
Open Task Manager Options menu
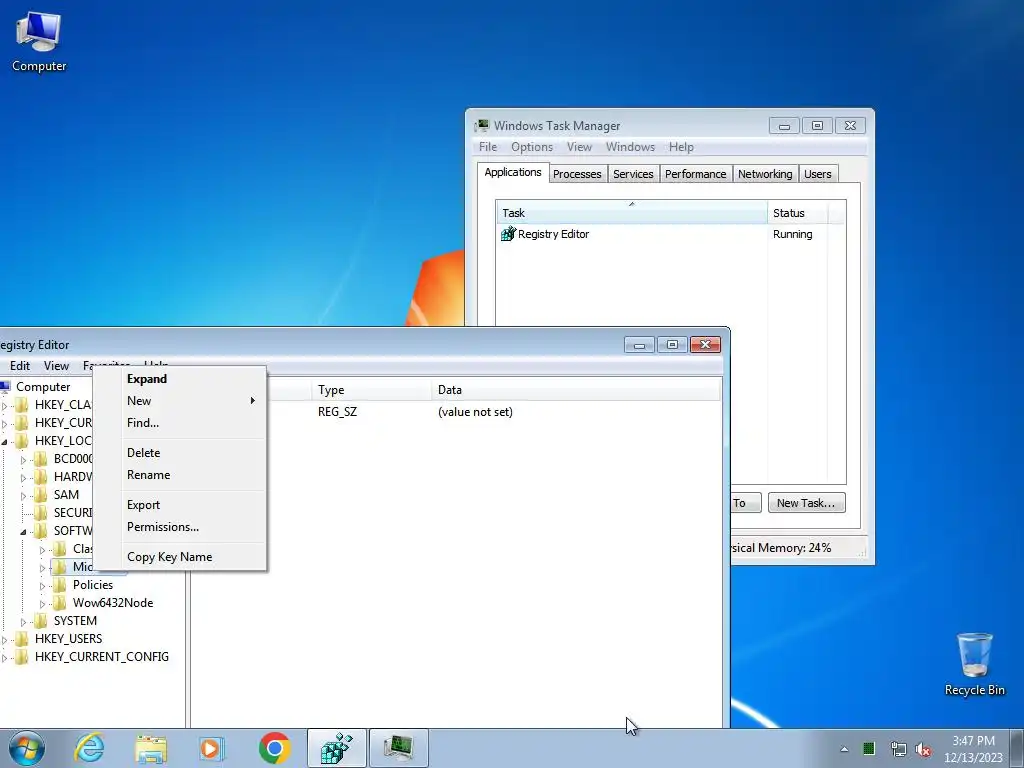tap(532, 147)
